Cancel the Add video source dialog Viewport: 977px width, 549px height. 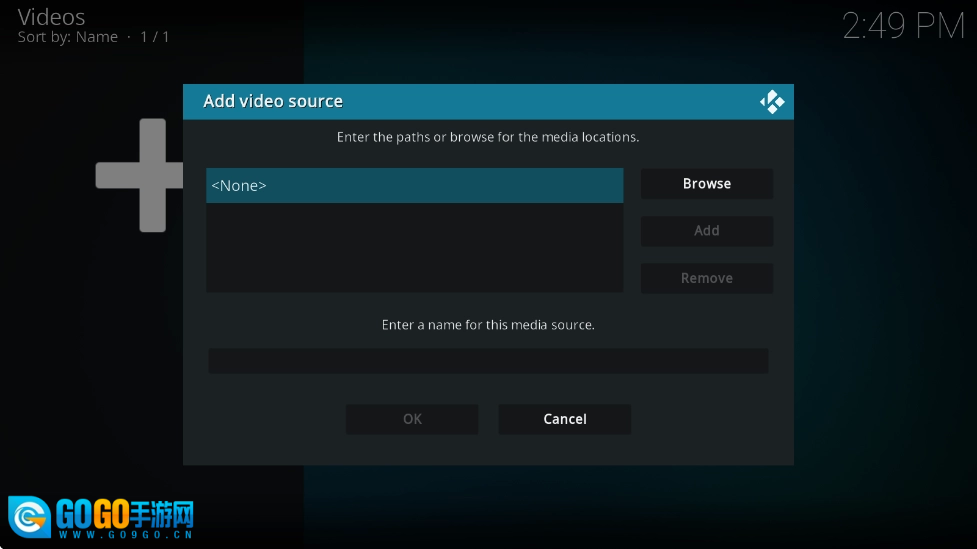pyautogui.click(x=564, y=419)
